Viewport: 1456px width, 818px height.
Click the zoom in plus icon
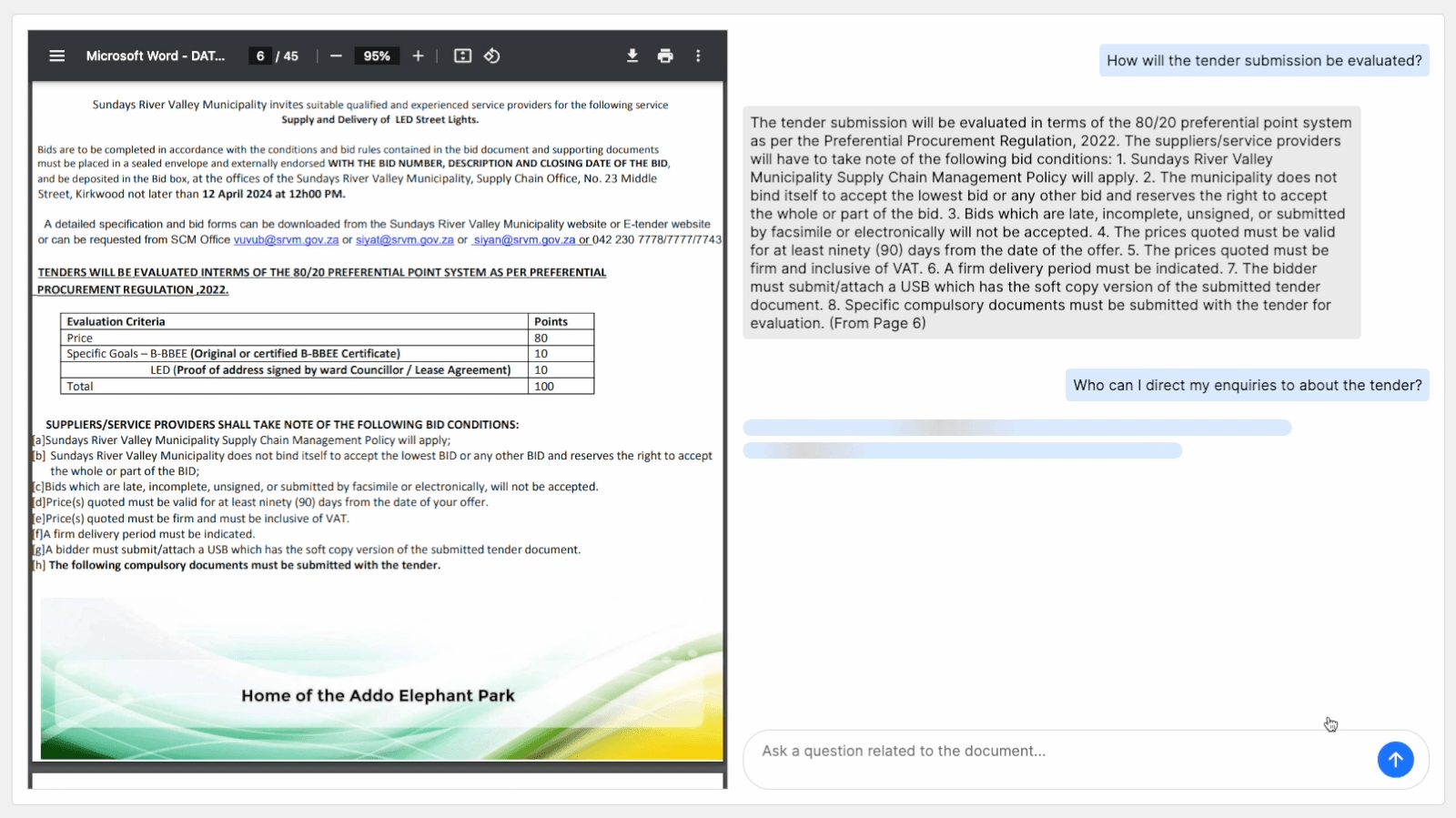[418, 56]
